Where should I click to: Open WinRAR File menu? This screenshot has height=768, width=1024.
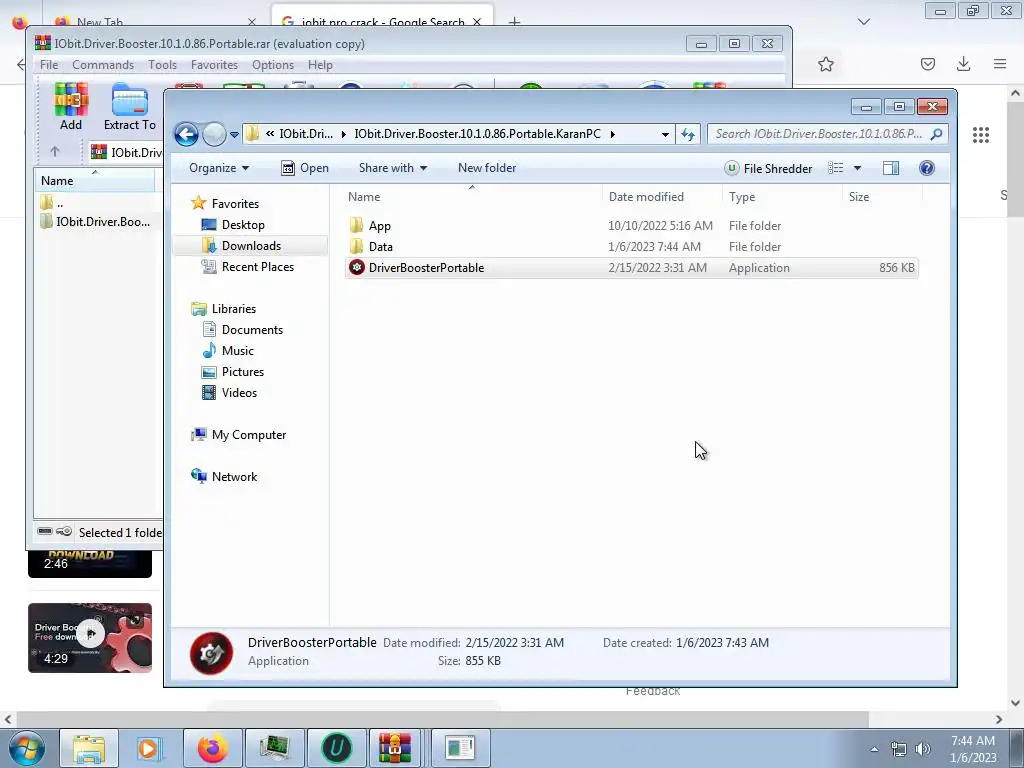click(x=49, y=65)
